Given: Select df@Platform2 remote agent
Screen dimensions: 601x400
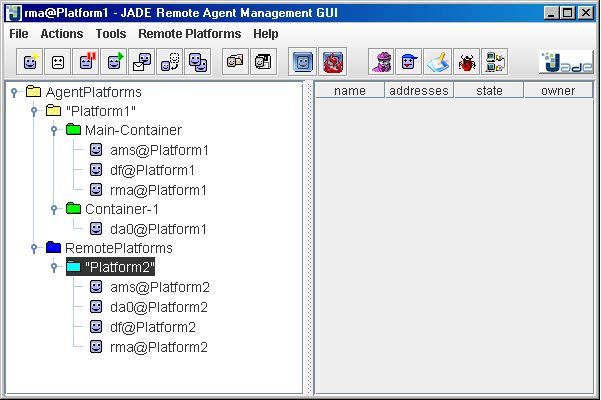Looking at the screenshot, I should [x=153, y=327].
